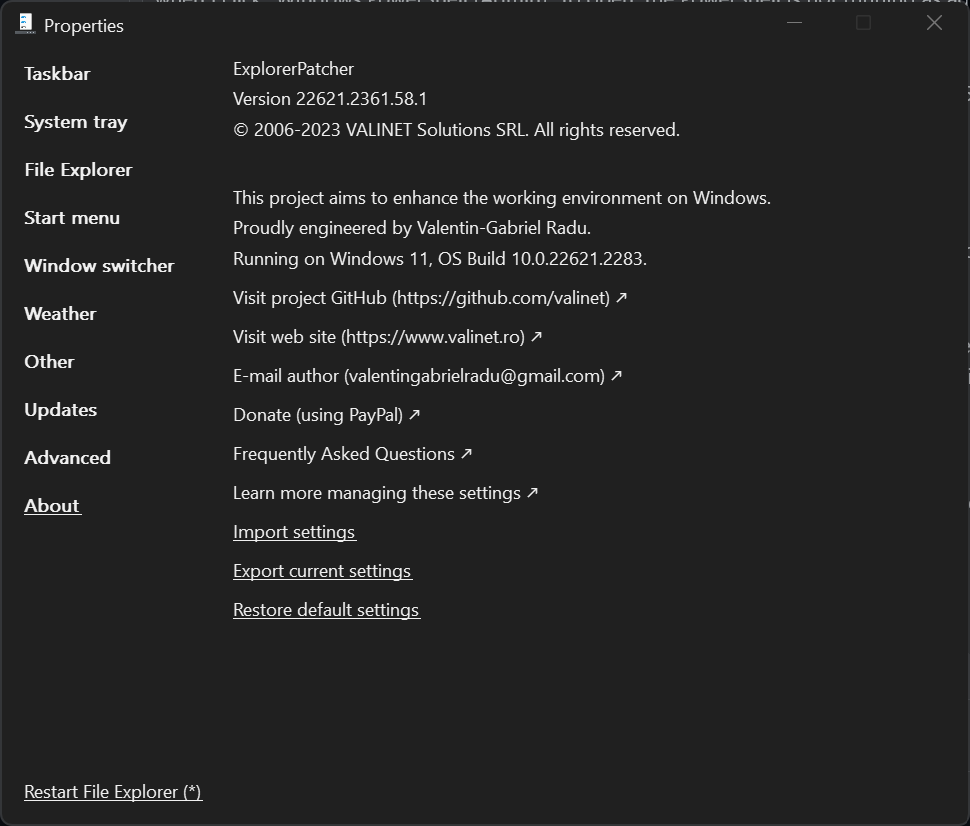This screenshot has width=970, height=826.
Task: Open the System tray section
Action: pos(75,121)
